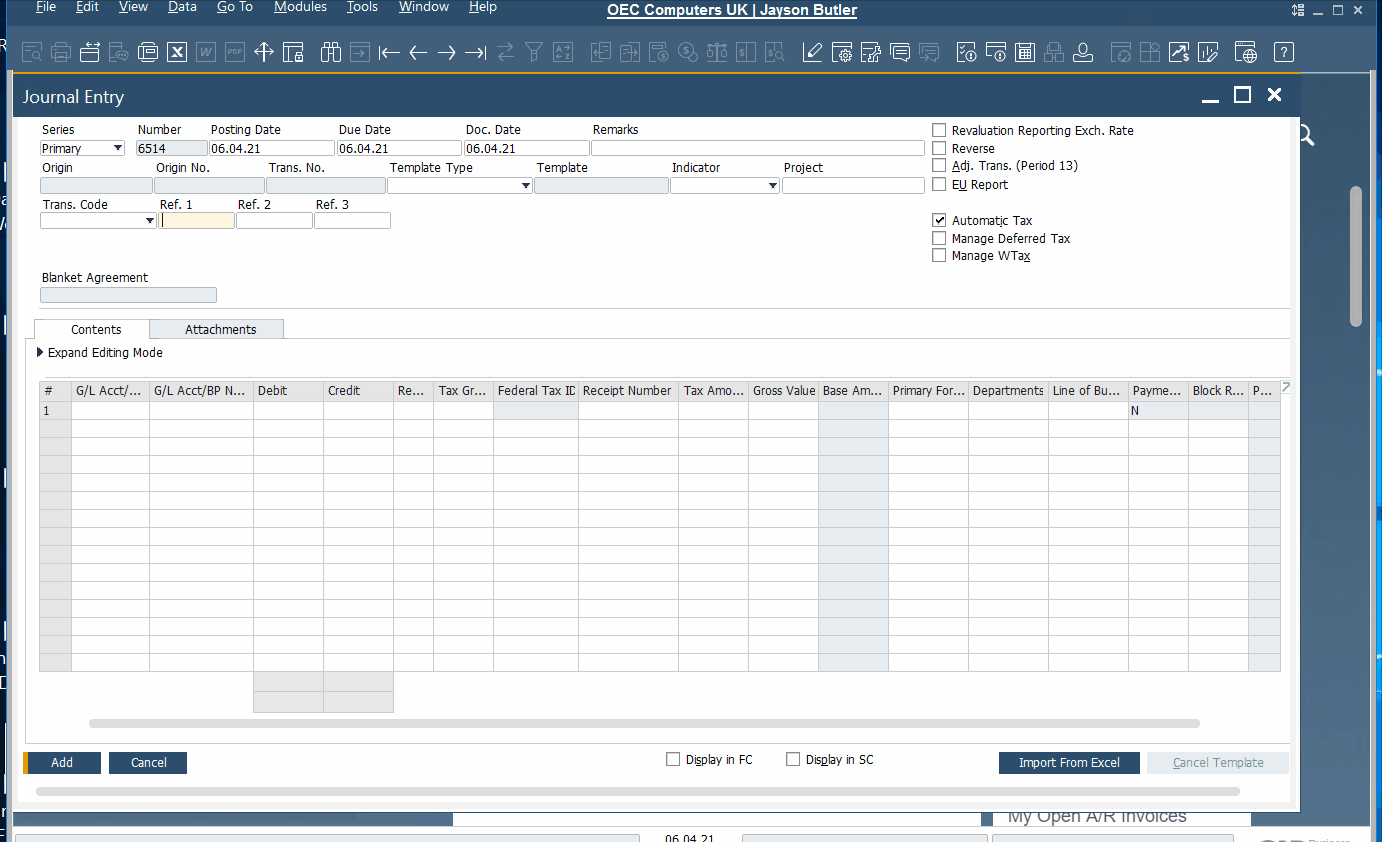Uncheck the Automatic Tax checkbox
1382x842 pixels.
939,220
